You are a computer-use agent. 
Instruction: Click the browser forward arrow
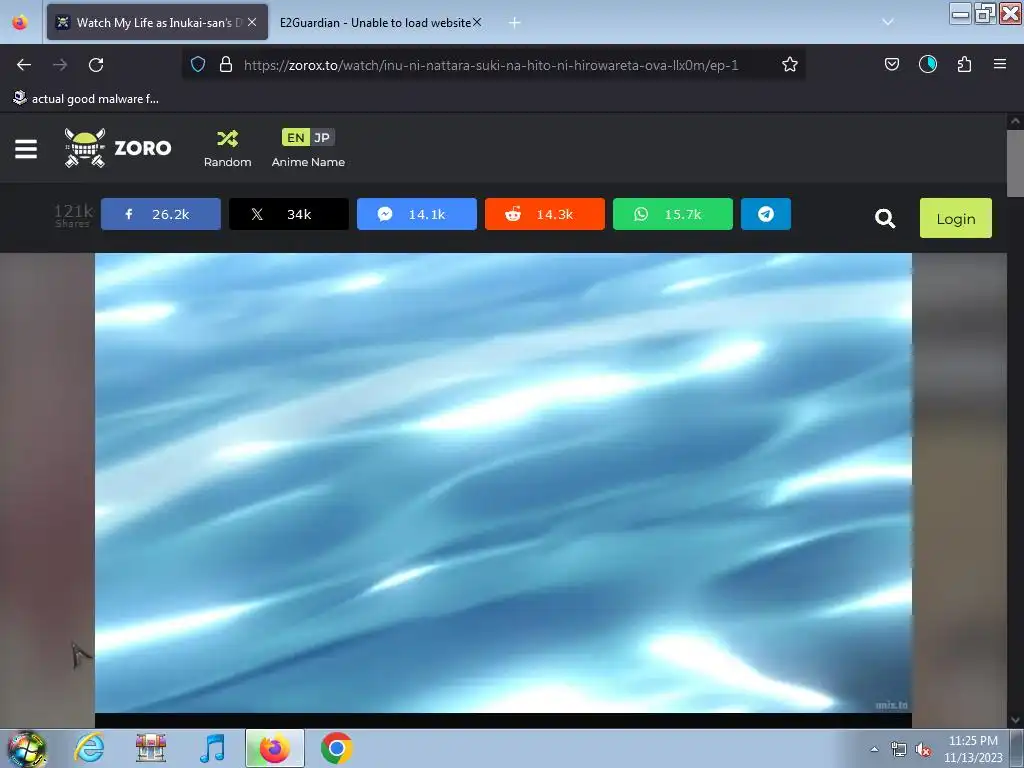60,65
